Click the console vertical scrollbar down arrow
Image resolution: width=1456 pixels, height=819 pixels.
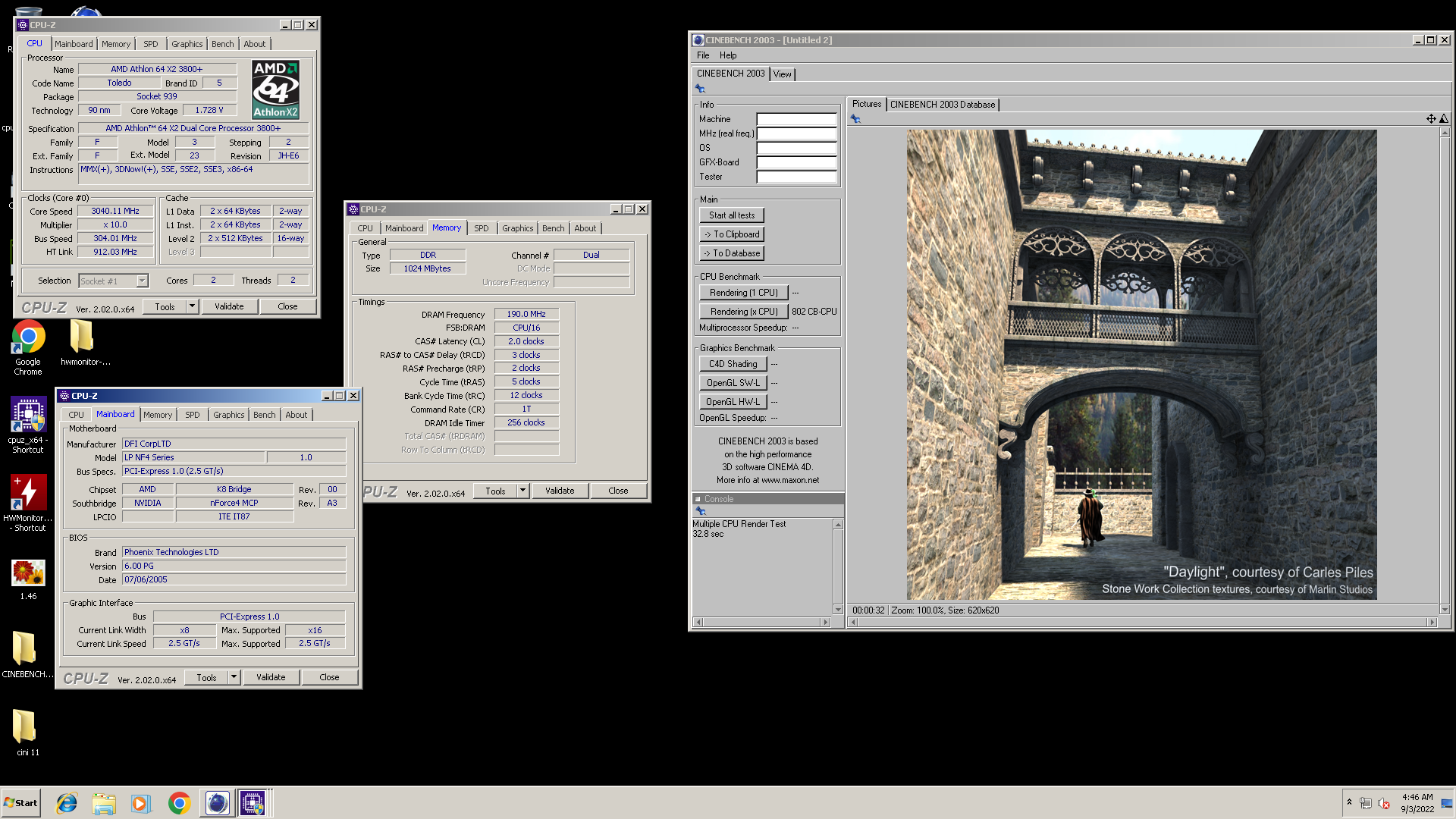838,609
